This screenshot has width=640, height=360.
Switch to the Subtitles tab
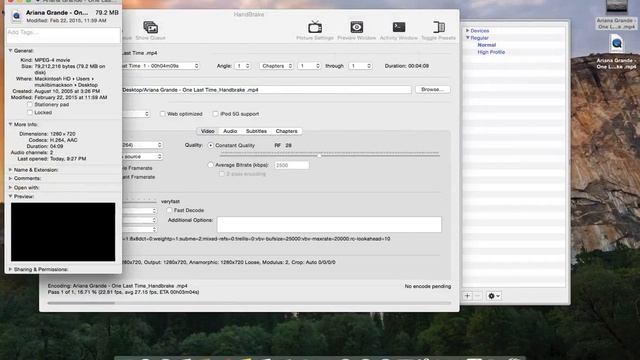click(x=256, y=131)
